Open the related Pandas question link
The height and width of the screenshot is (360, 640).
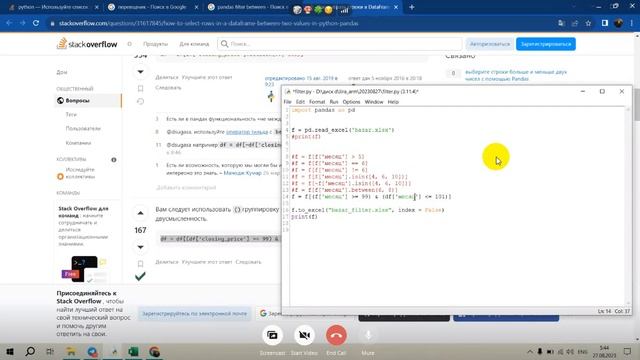pos(516,75)
